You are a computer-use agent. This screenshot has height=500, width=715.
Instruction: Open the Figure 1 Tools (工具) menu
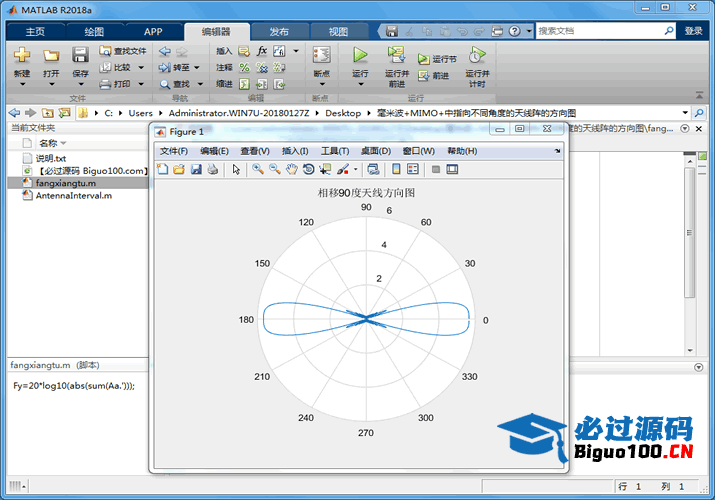tap(335, 151)
